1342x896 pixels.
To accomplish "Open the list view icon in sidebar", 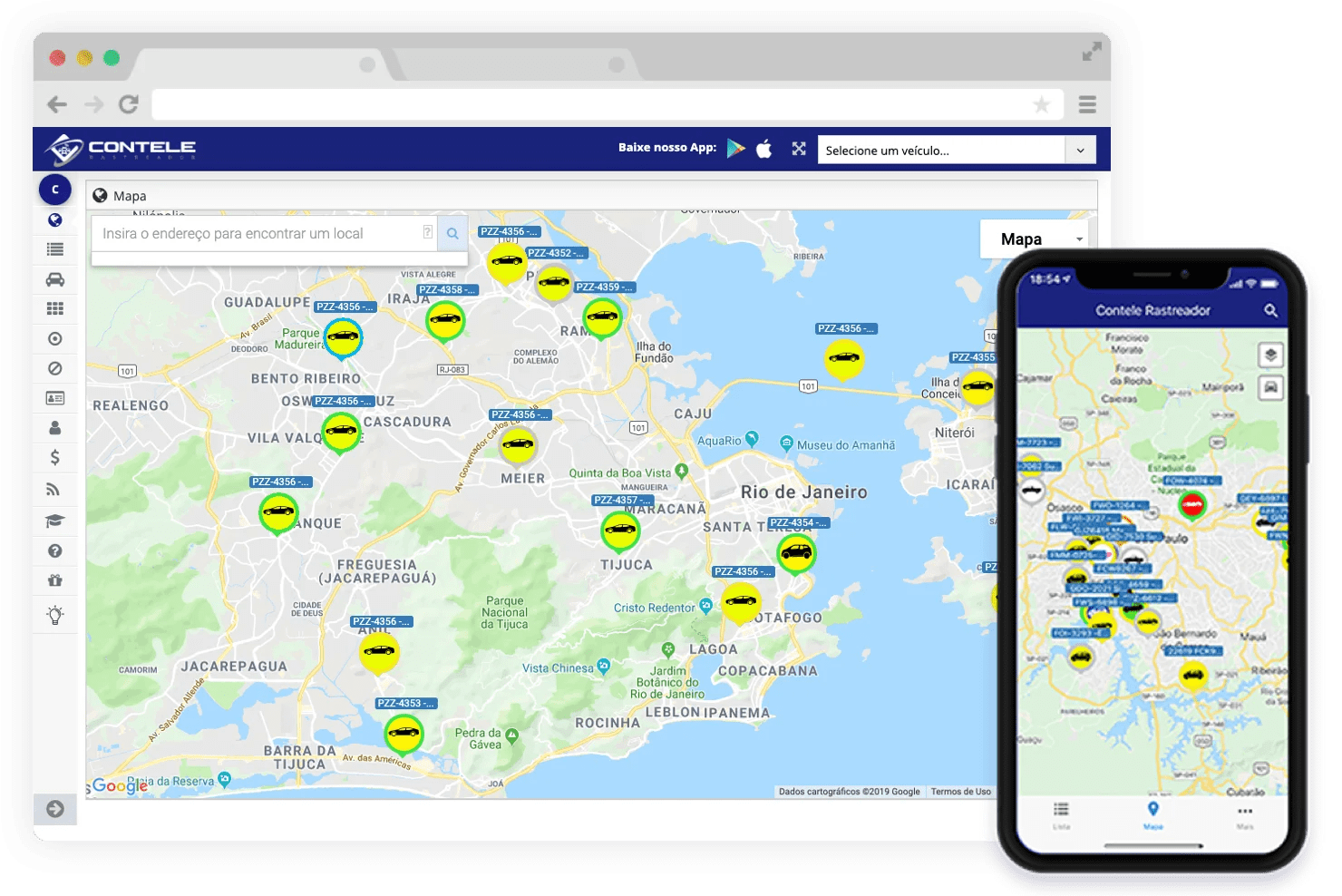I will [55, 249].
